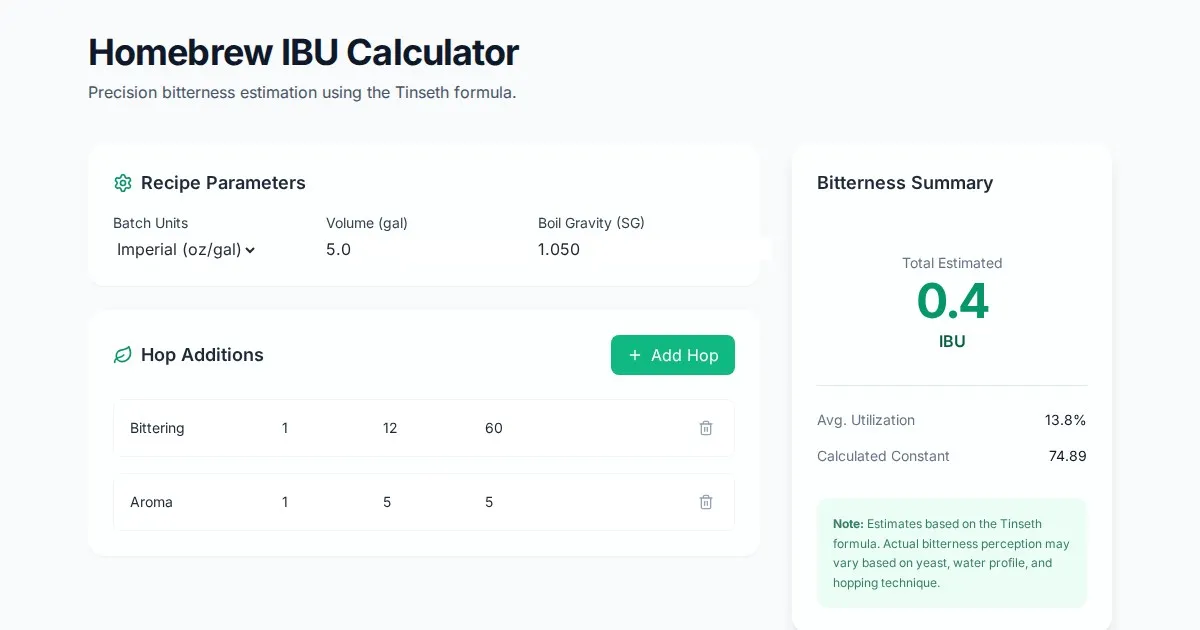This screenshot has height=630, width=1200.
Task: Click the Tinseth formula note box
Action: pos(951,553)
